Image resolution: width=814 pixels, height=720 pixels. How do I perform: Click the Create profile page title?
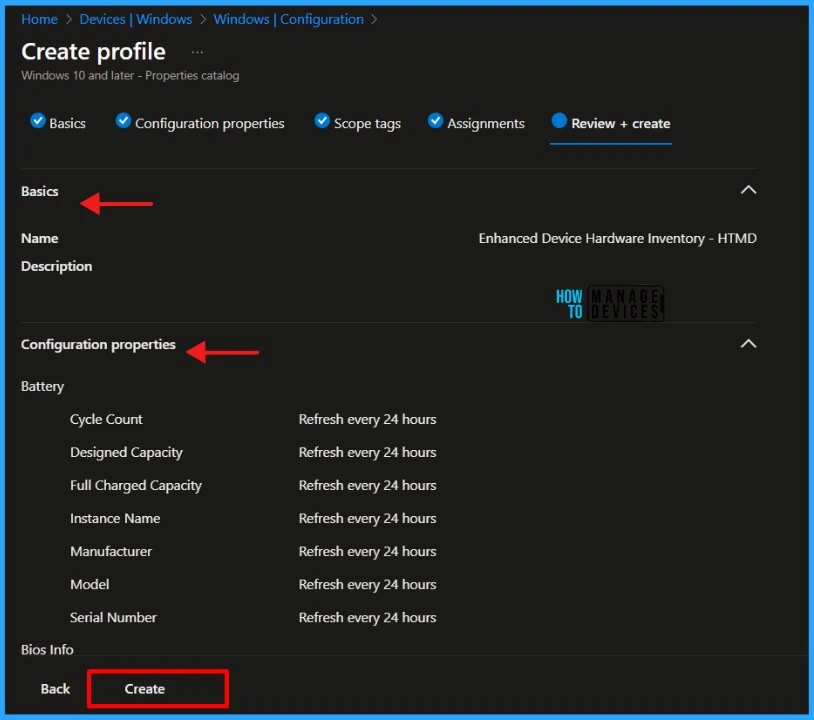[x=93, y=52]
